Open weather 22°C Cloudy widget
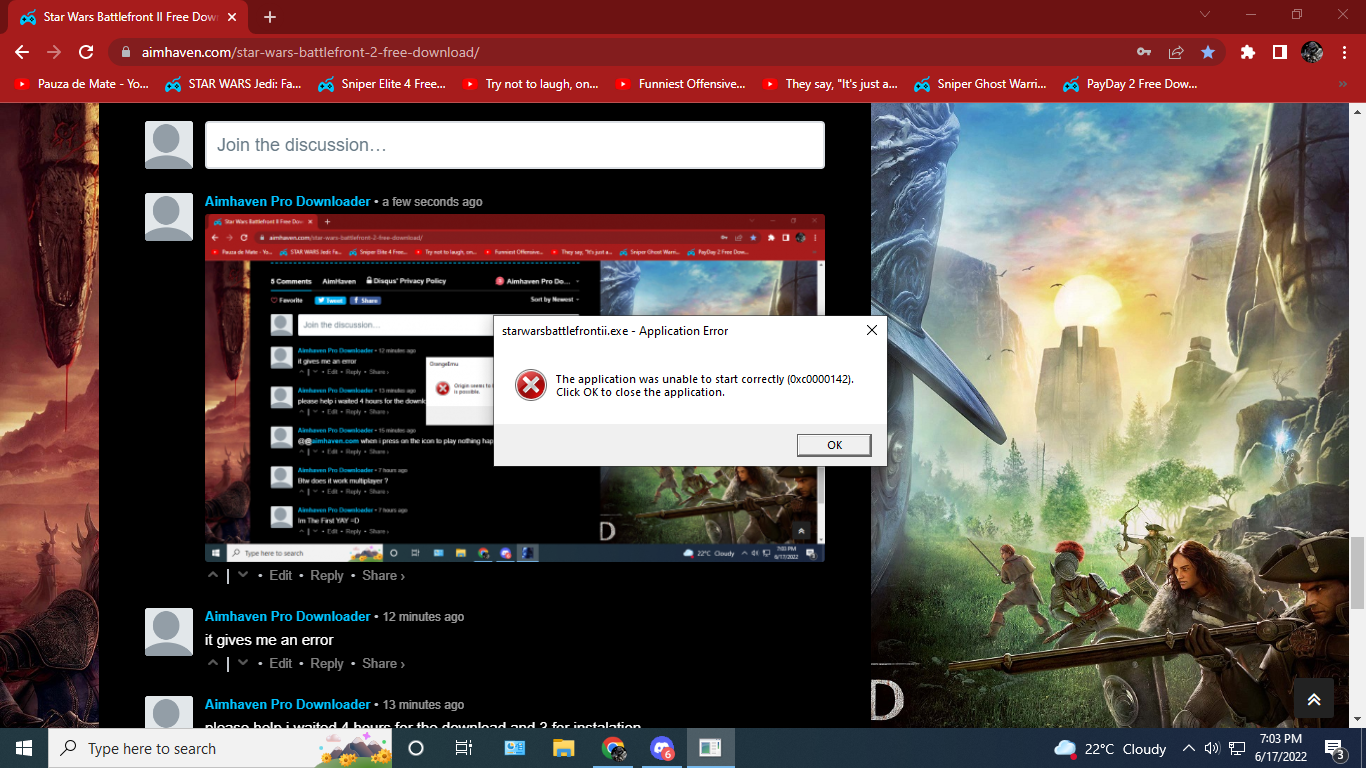This screenshot has height=768, width=1366. pos(1110,748)
